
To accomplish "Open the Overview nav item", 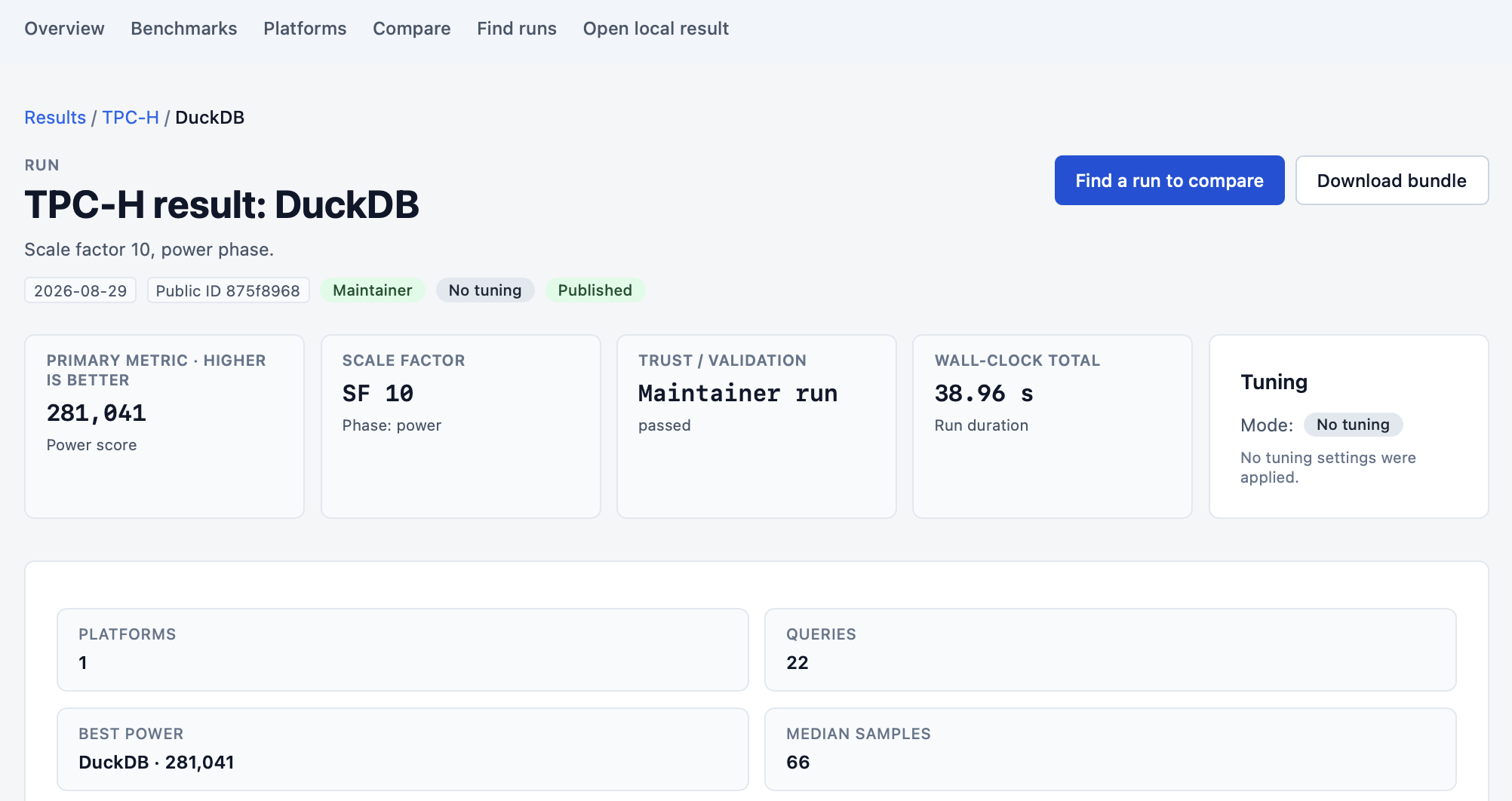I will coord(64,29).
